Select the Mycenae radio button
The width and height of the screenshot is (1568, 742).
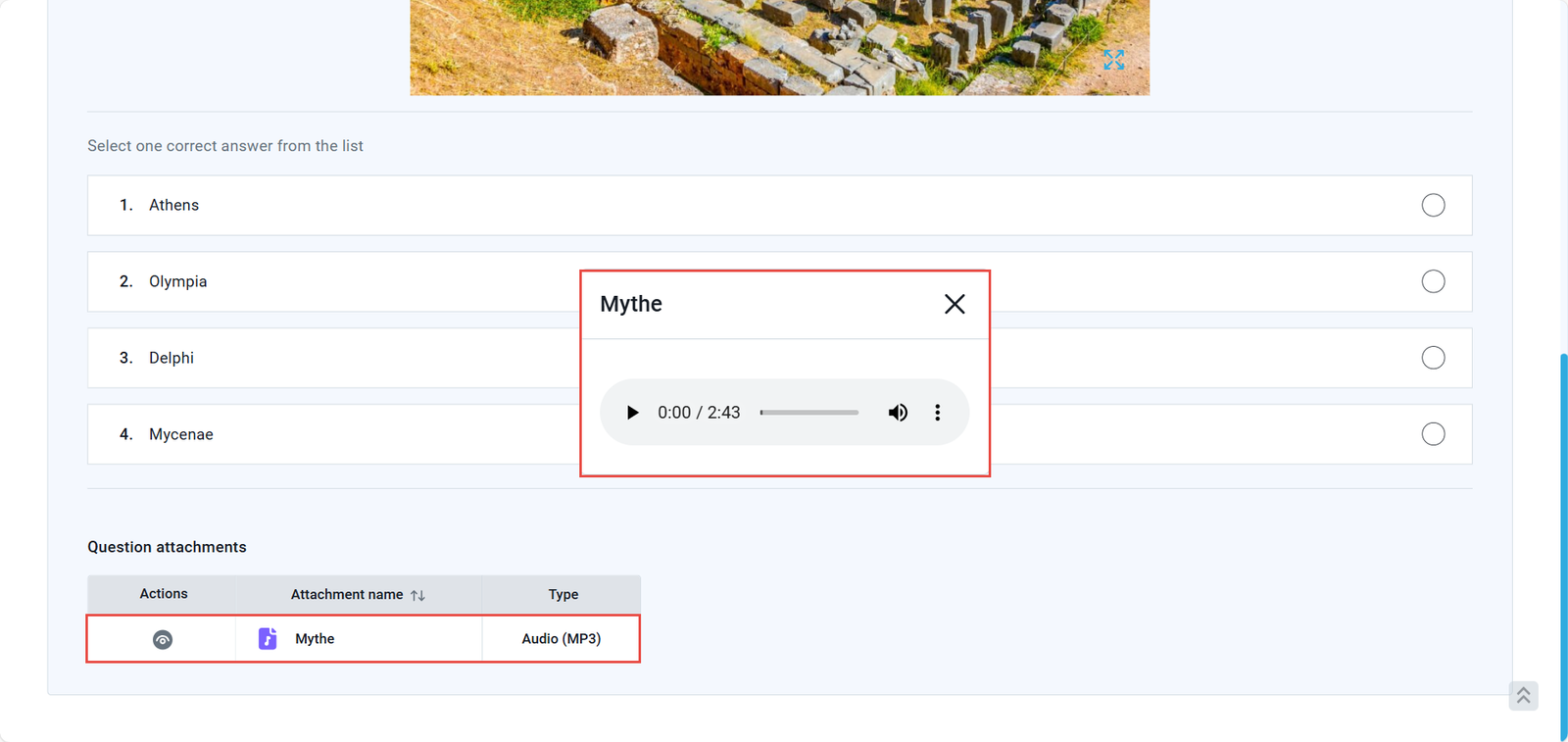[x=1433, y=434]
